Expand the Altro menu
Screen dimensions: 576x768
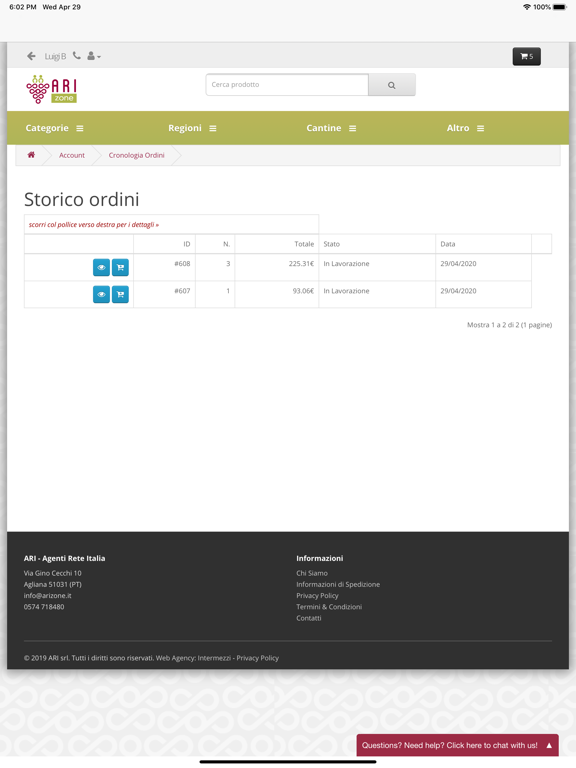pos(465,128)
